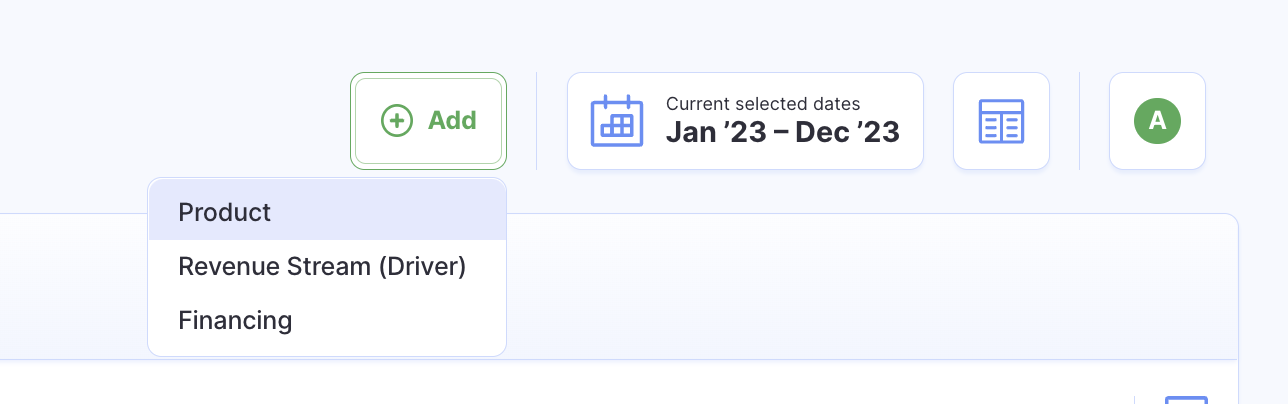The image size is (1288, 404).
Task: Open the Jan '23 – Dec '23 date range
Action: [x=782, y=132]
